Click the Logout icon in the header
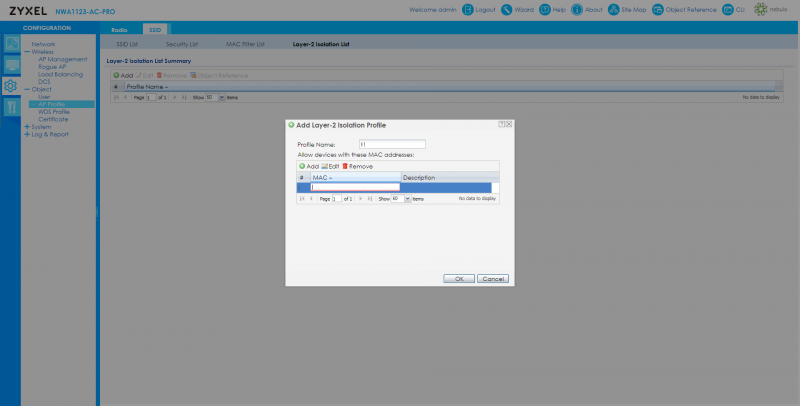Screen dimensions: 800x406 (x=468, y=10)
